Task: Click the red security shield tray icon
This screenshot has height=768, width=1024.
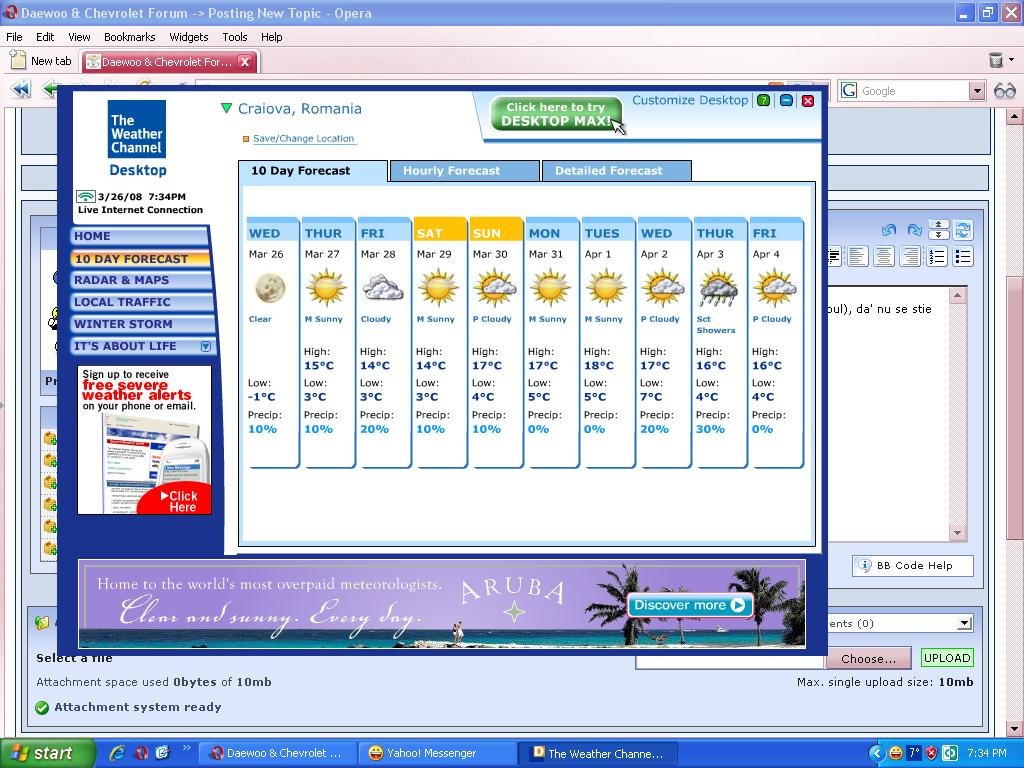Action: coord(932,753)
